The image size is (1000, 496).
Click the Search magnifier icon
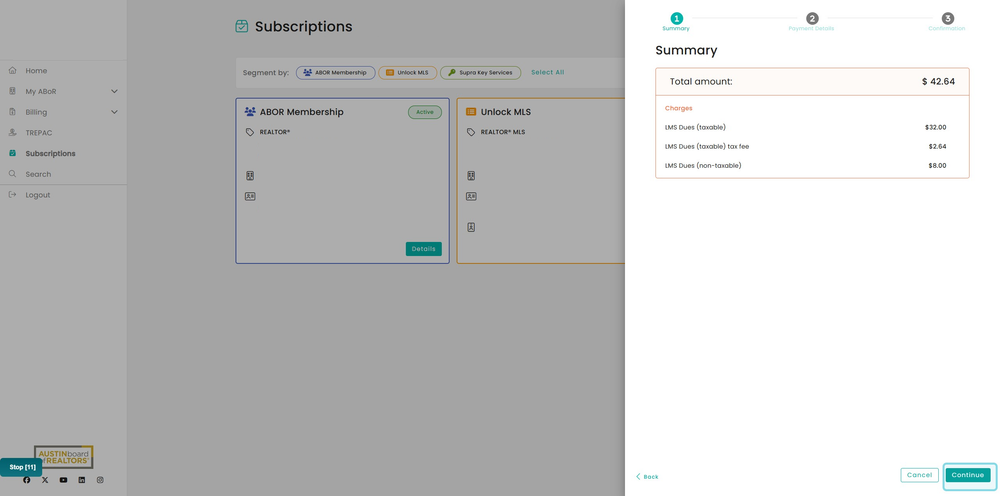click(x=12, y=174)
